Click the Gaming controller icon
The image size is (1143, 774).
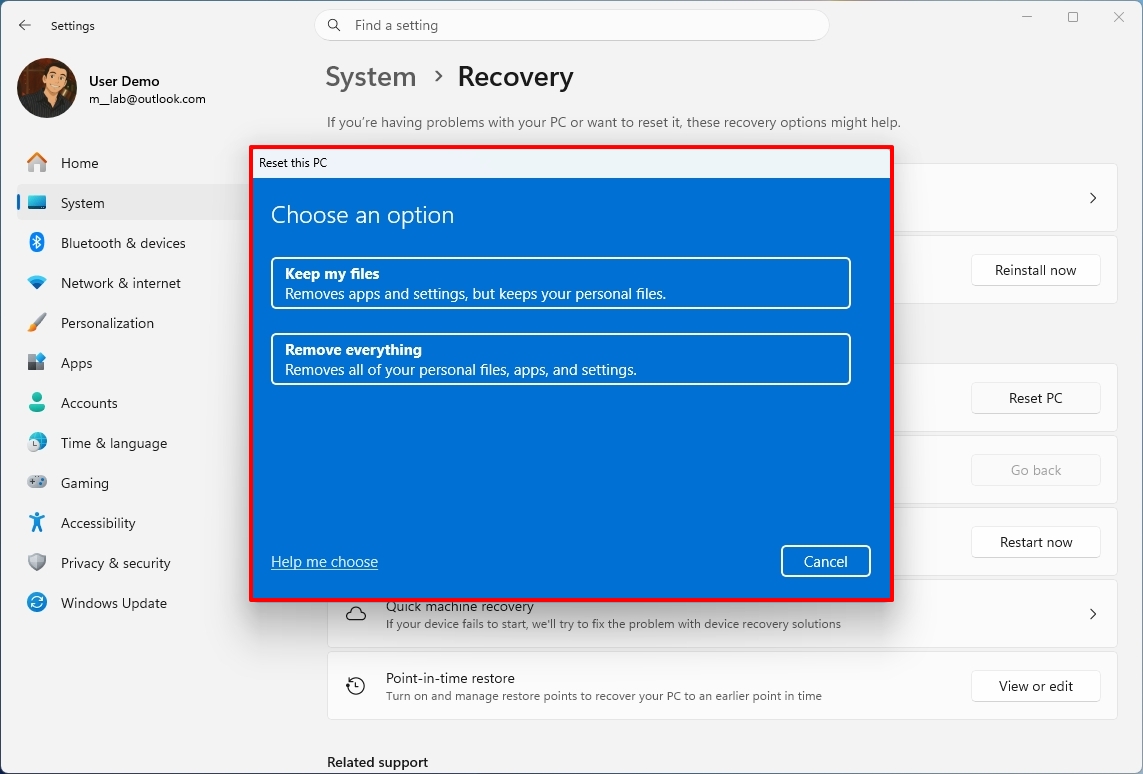[36, 482]
